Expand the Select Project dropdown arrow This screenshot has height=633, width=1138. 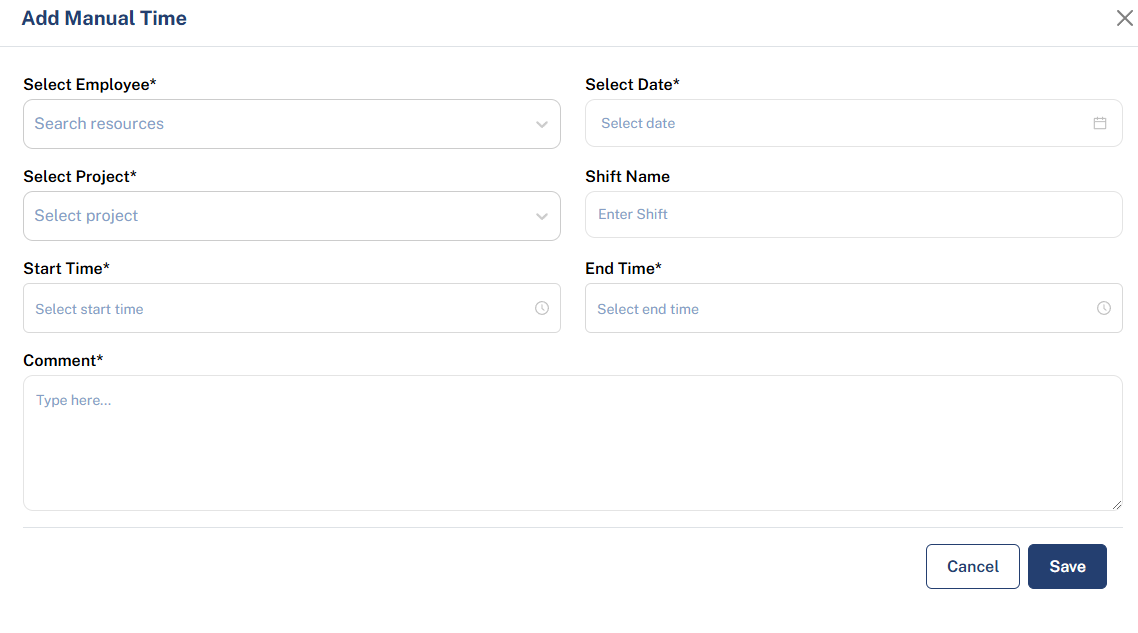542,217
